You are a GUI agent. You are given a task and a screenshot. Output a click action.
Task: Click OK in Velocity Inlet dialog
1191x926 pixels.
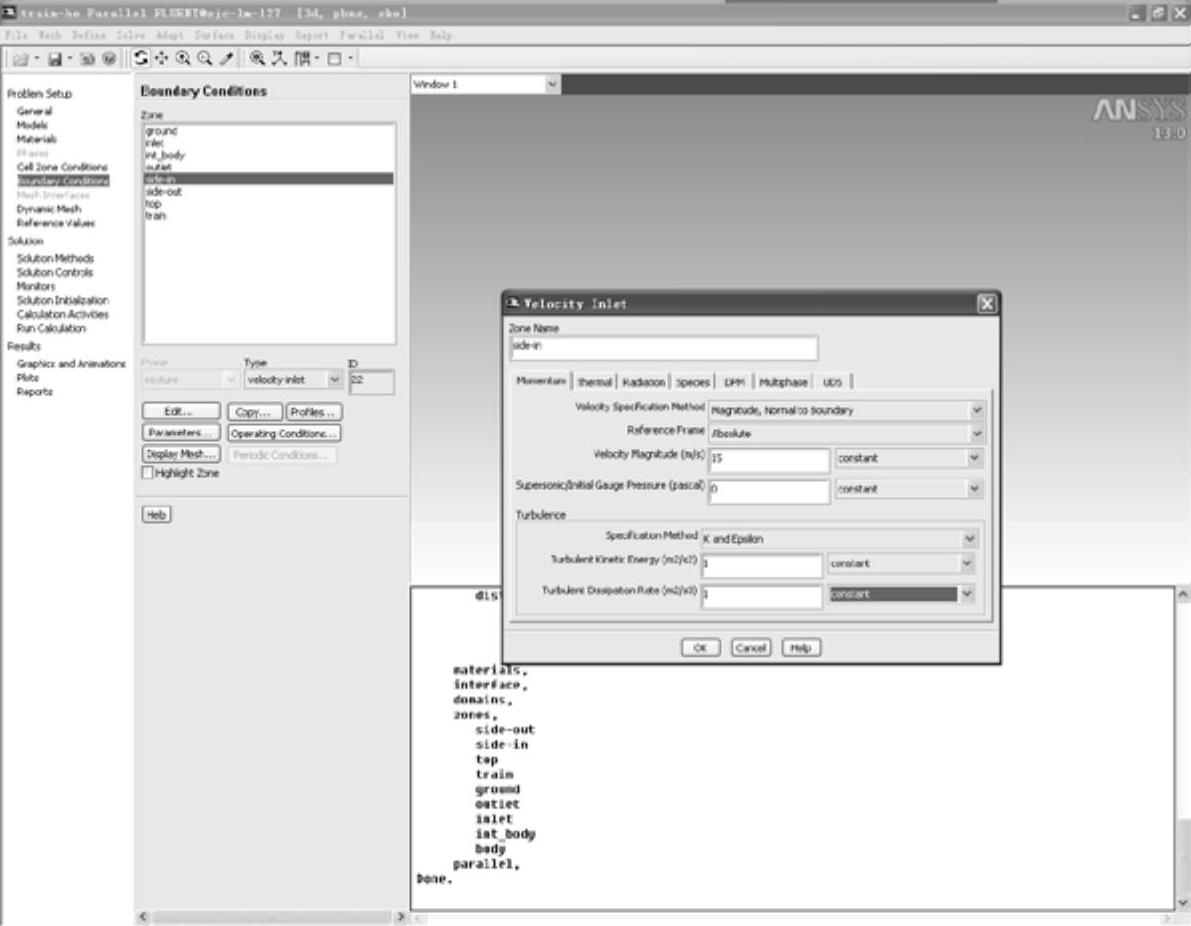700,648
